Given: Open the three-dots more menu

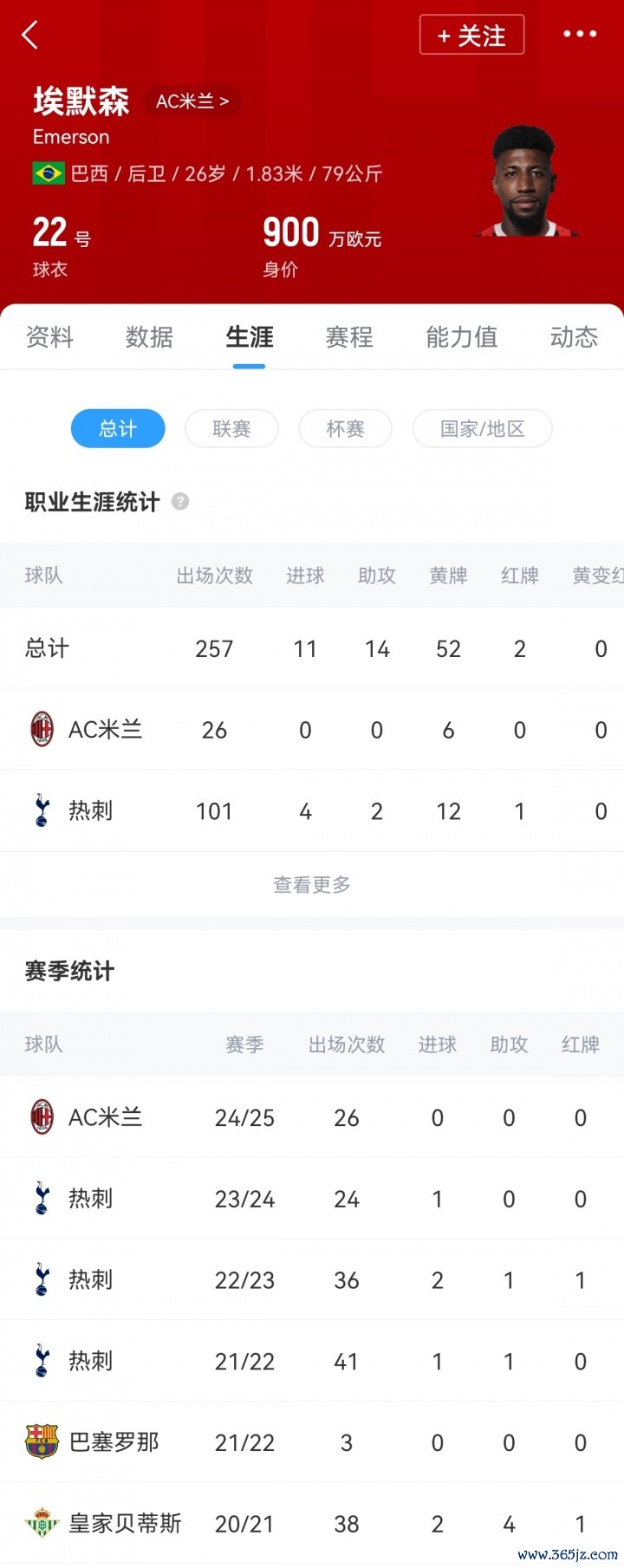Looking at the screenshot, I should (x=580, y=35).
